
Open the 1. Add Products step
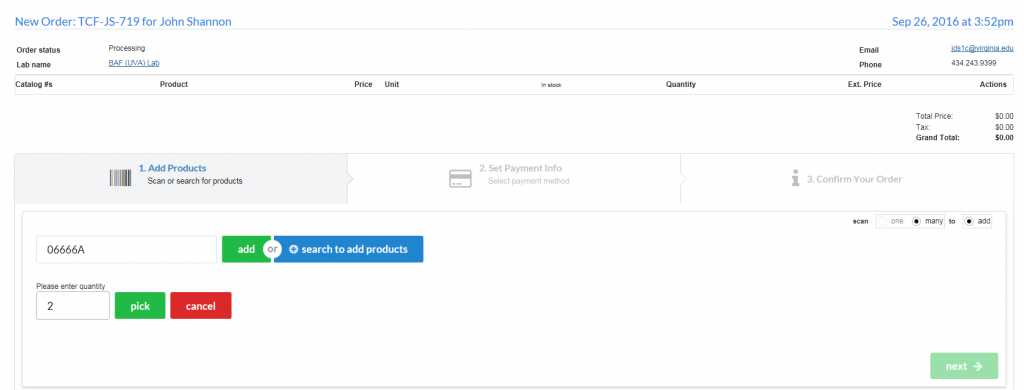tap(181, 178)
